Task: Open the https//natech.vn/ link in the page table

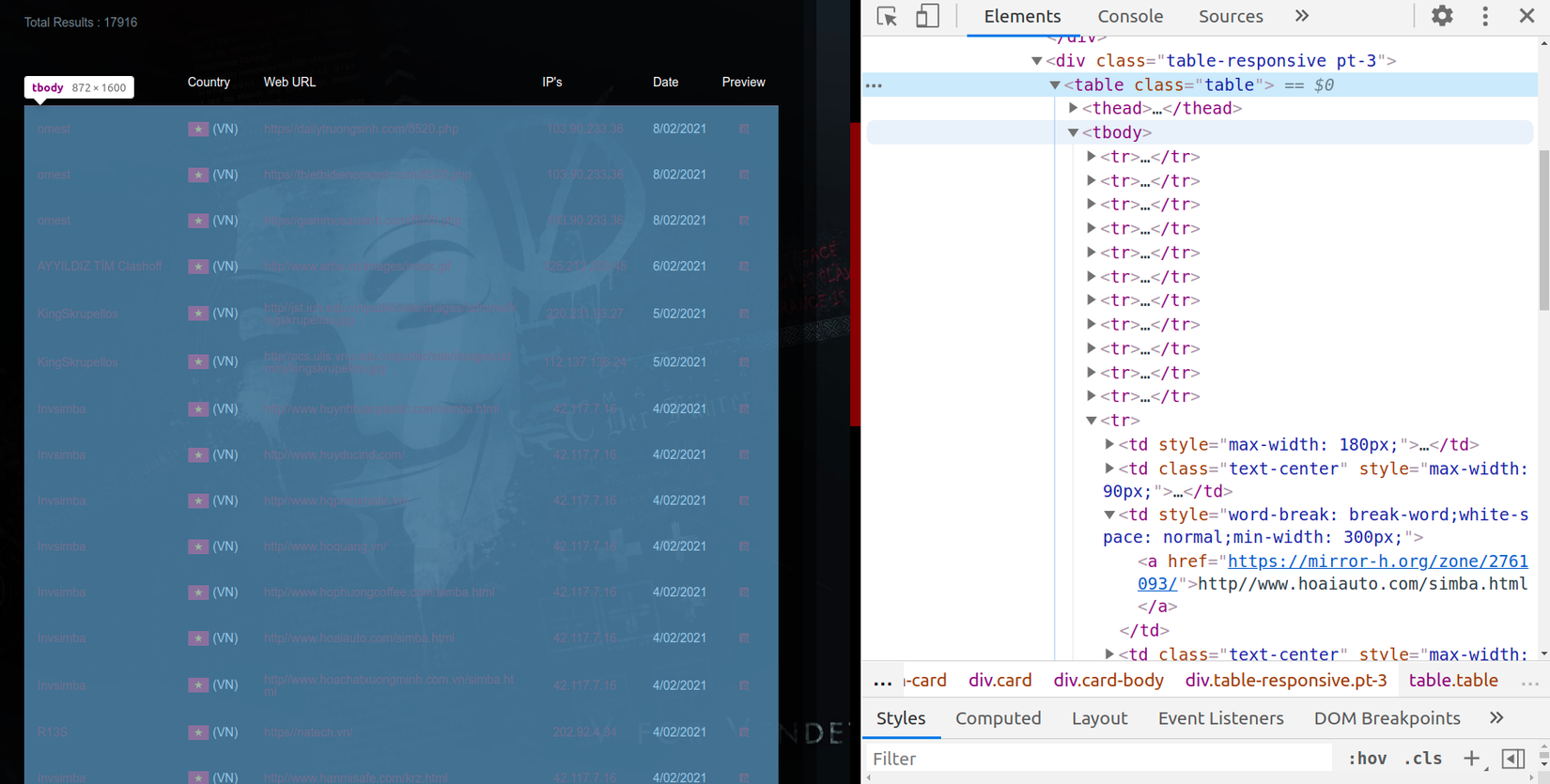Action: (308, 732)
